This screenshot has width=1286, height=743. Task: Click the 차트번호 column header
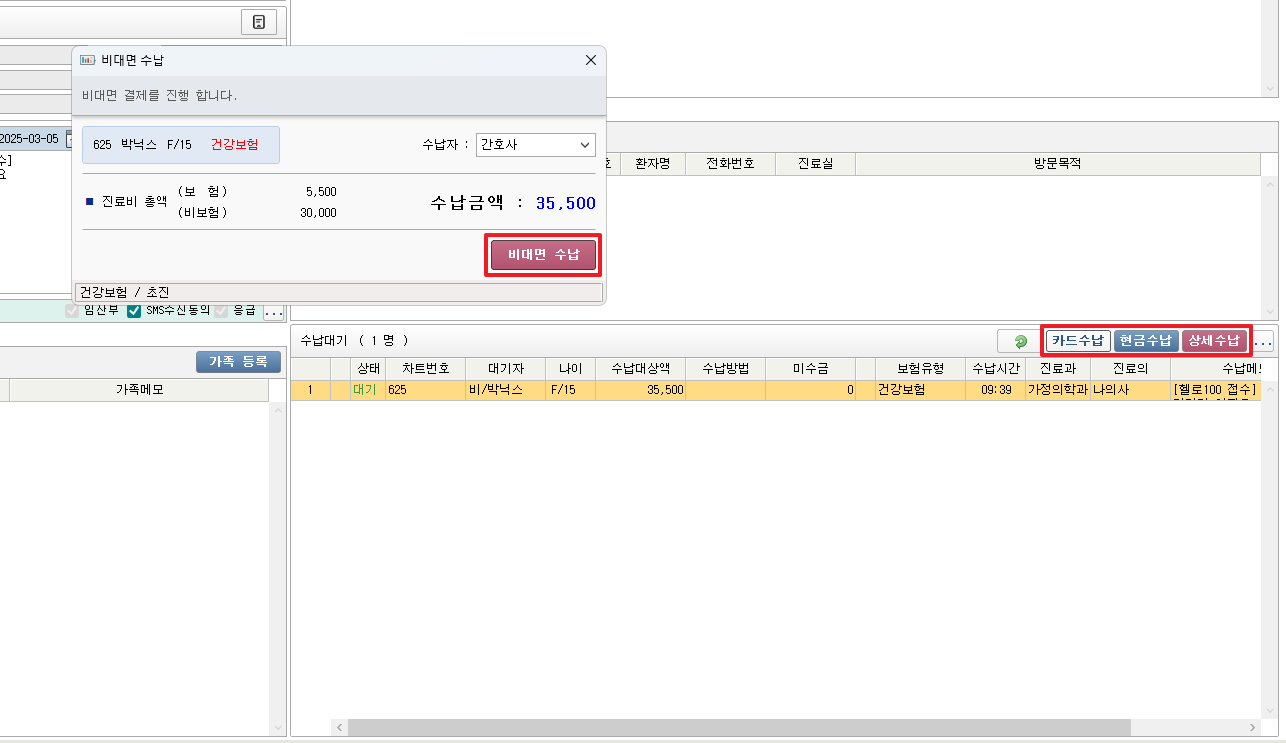[425, 368]
